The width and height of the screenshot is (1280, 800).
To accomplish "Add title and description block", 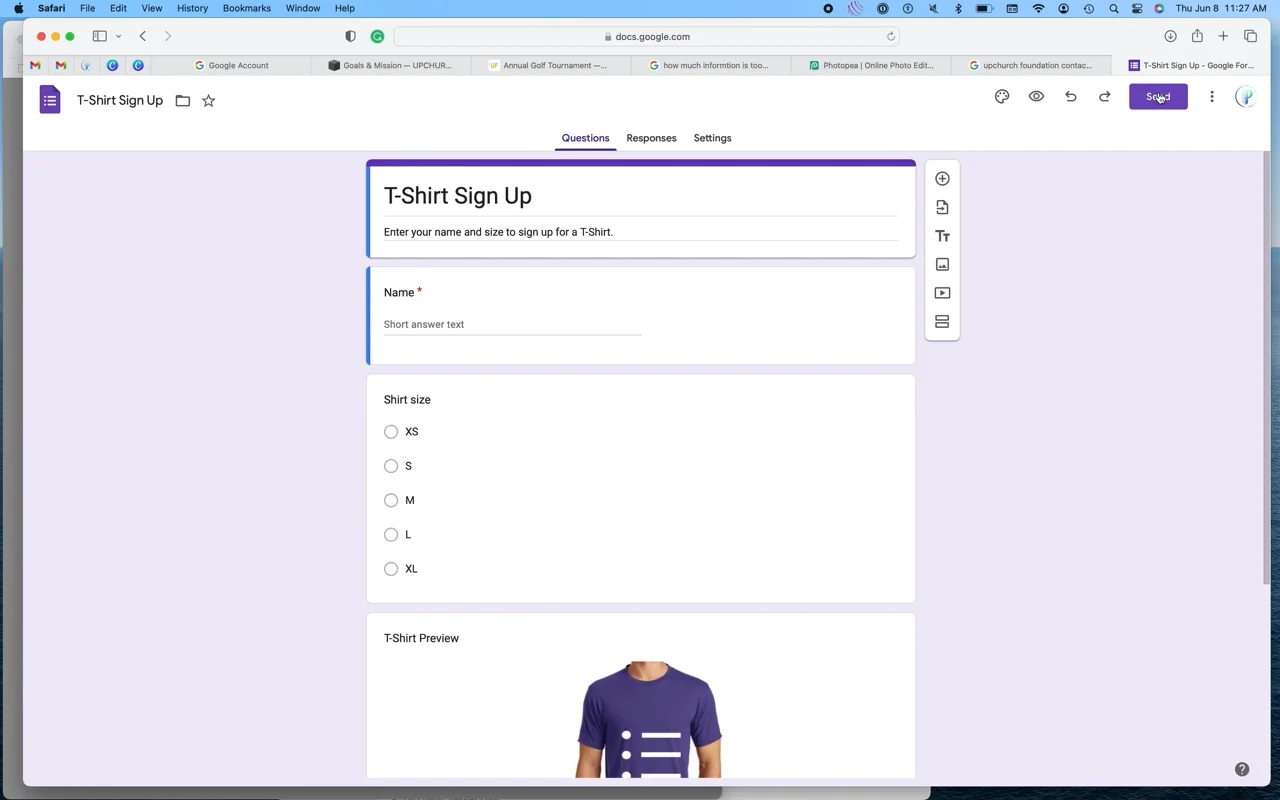I will tap(942, 236).
